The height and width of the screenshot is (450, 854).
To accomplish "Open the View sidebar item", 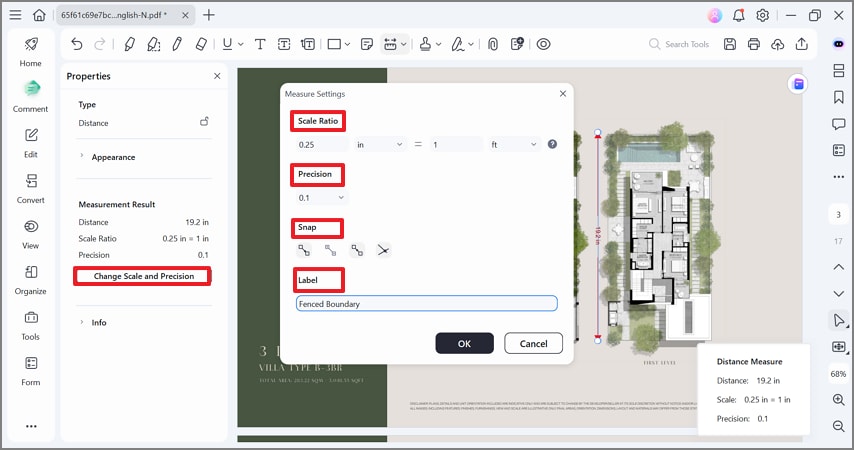I will pos(30,234).
